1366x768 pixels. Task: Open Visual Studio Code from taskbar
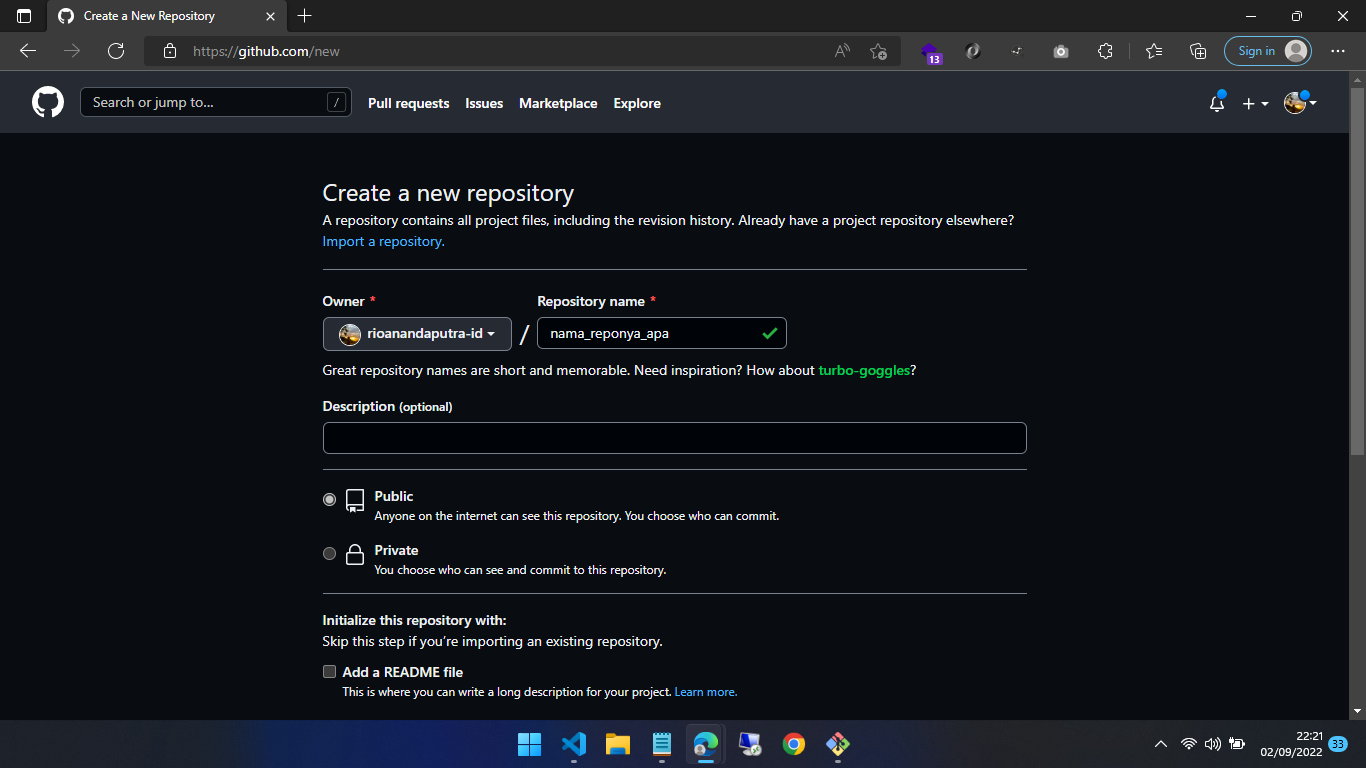(x=573, y=744)
